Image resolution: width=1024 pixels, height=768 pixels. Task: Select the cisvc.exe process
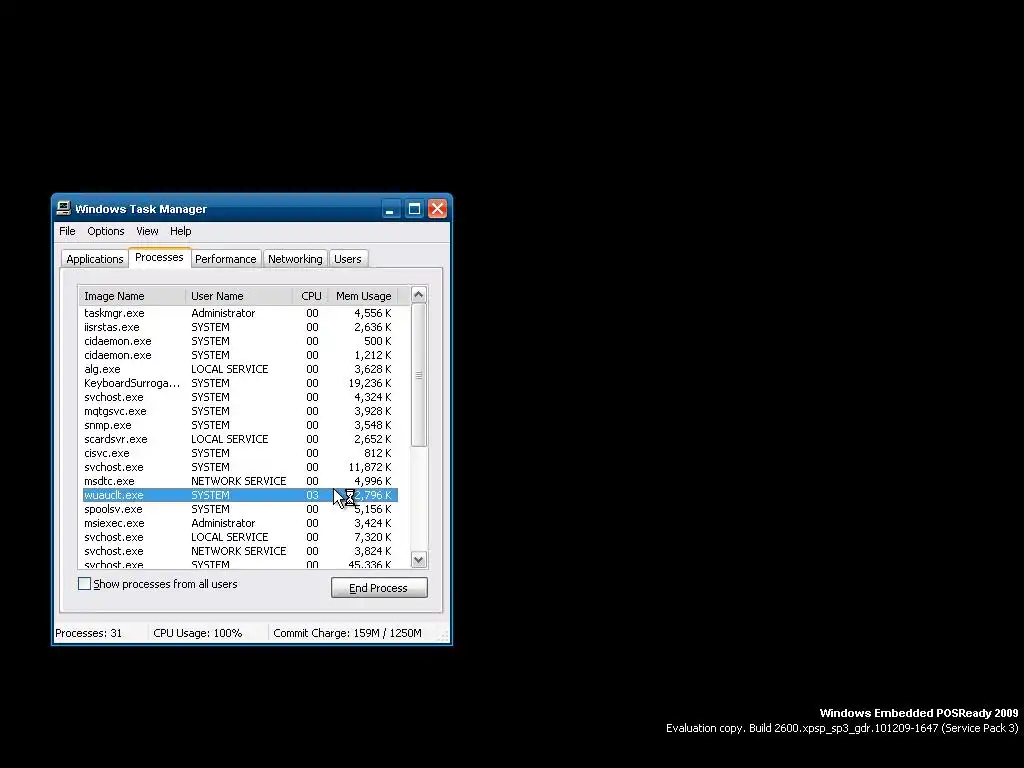[x=240, y=453]
